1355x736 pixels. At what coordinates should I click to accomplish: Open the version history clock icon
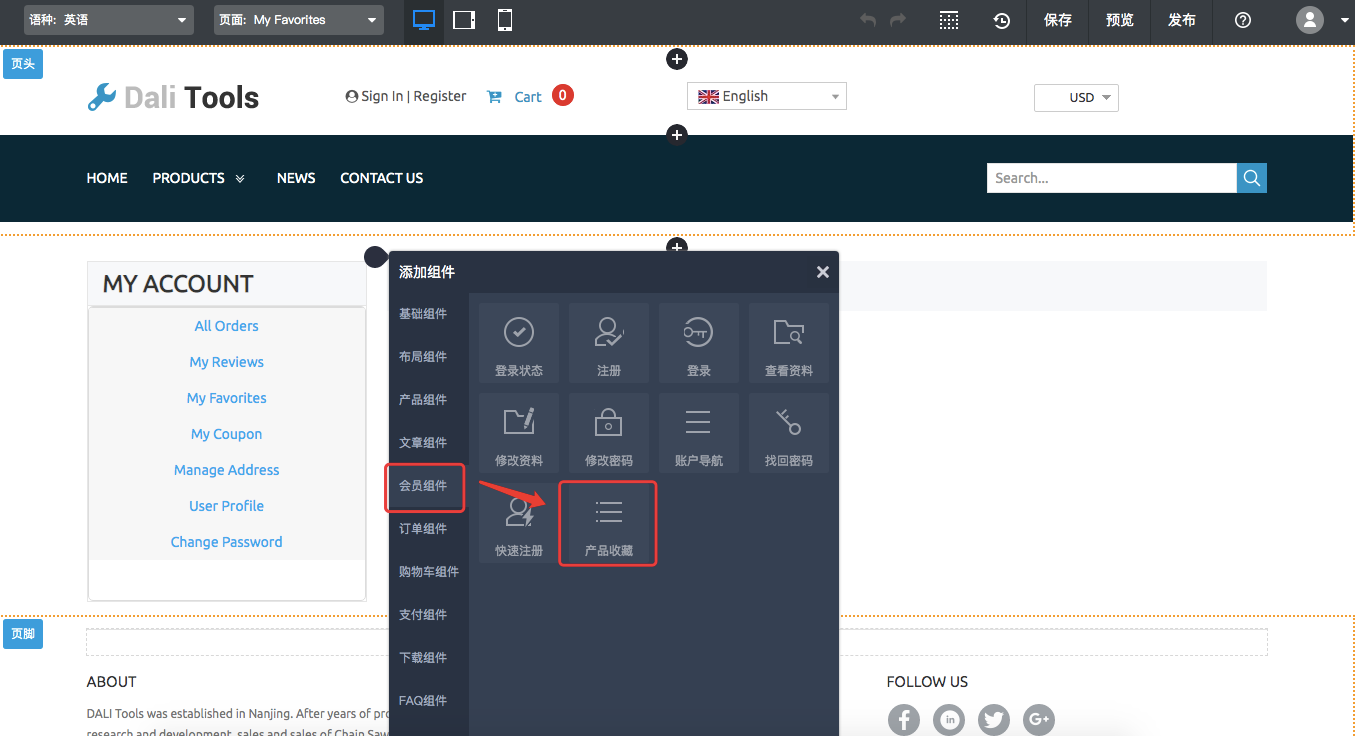coord(1001,20)
